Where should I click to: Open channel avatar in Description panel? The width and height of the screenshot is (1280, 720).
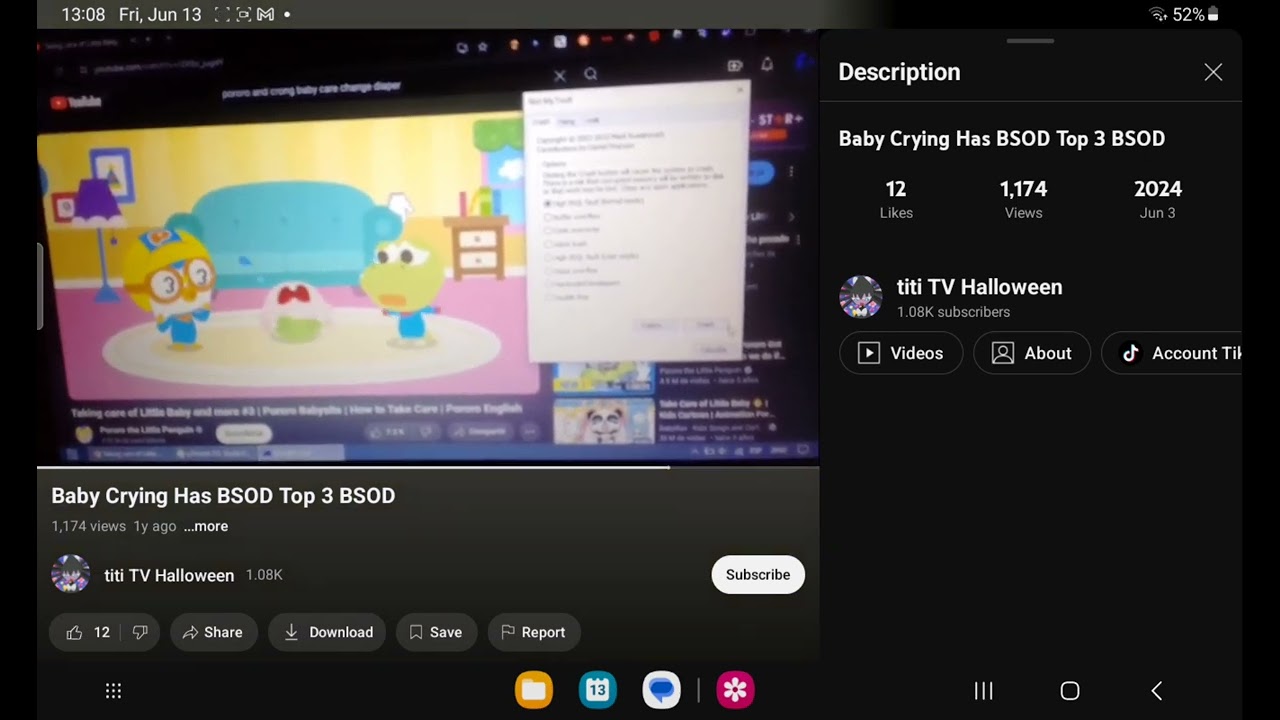860,297
